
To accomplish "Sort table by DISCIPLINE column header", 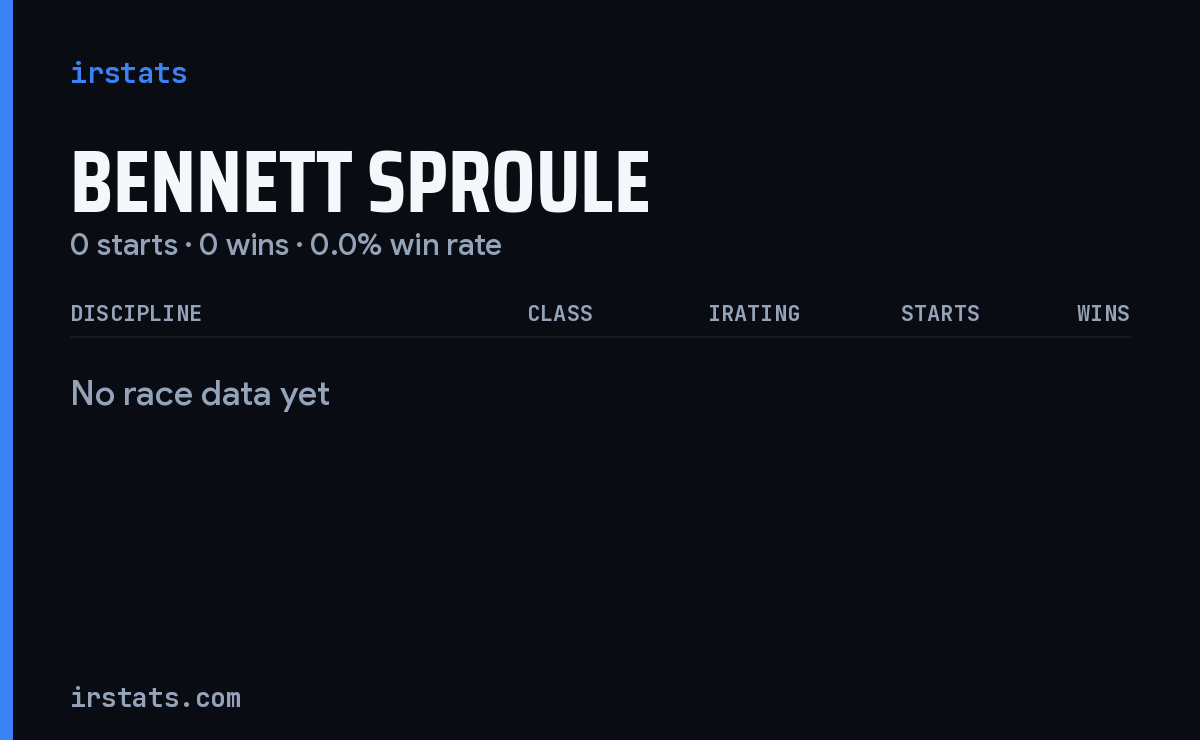I will point(136,313).
